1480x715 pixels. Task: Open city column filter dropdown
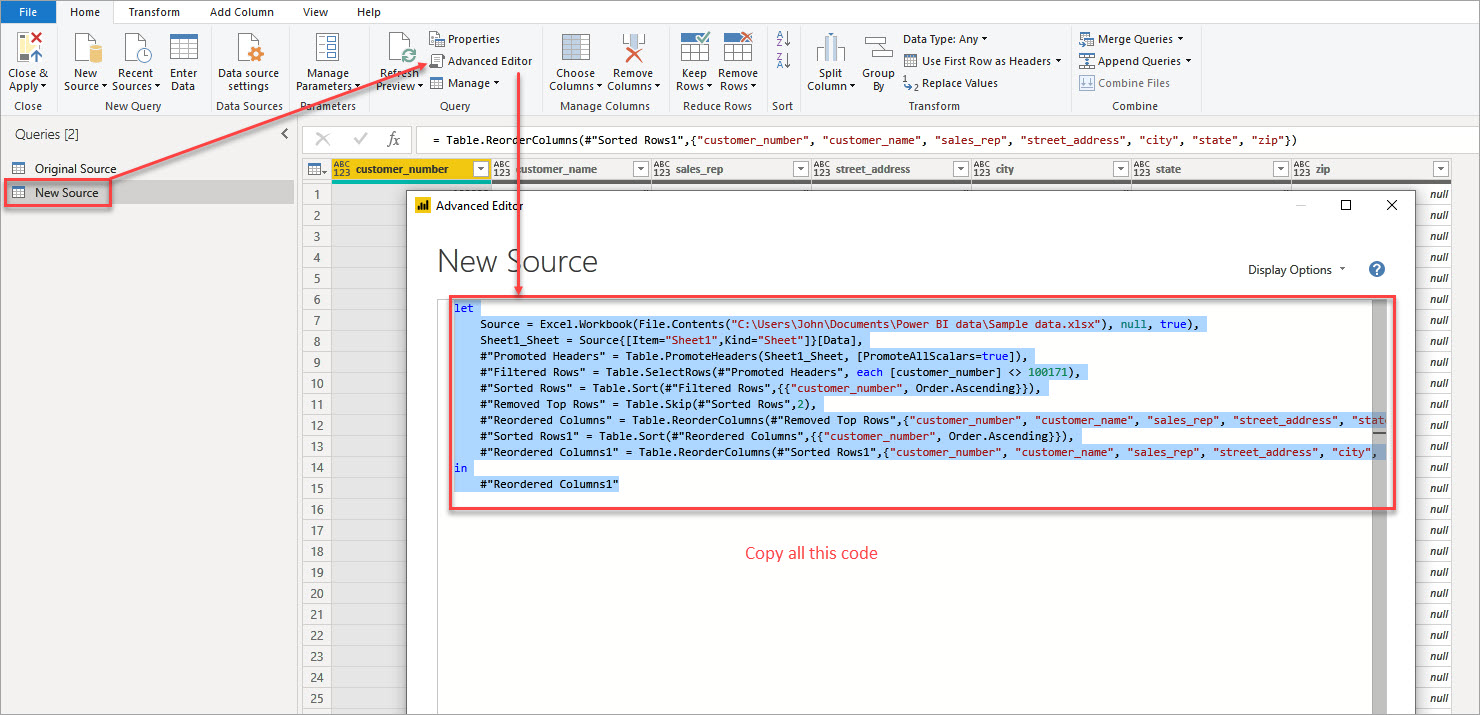(x=1120, y=169)
